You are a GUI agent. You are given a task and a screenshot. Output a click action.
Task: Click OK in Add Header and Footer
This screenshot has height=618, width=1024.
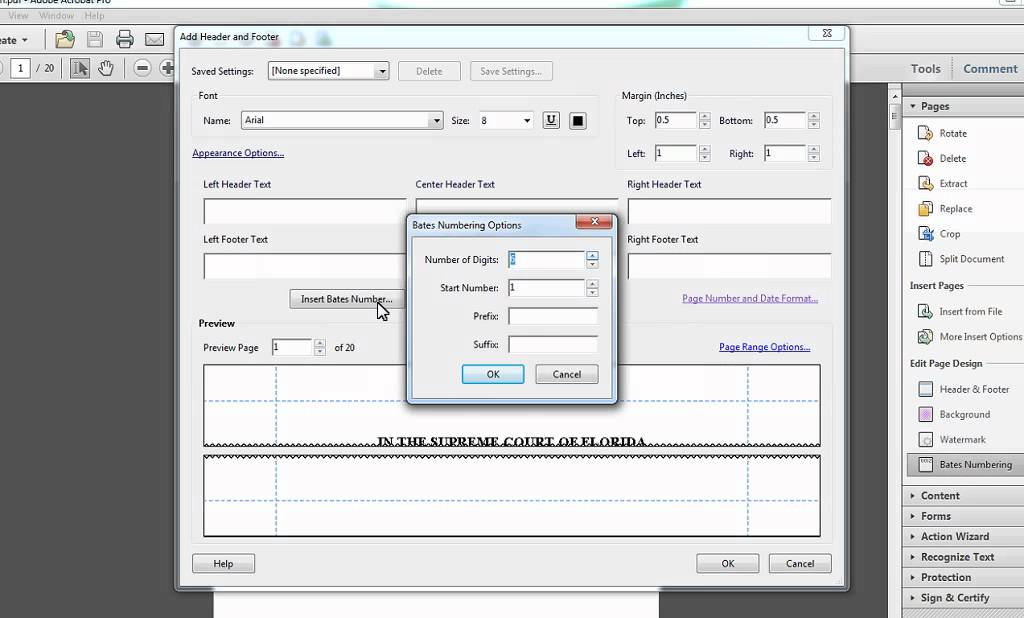(x=728, y=564)
